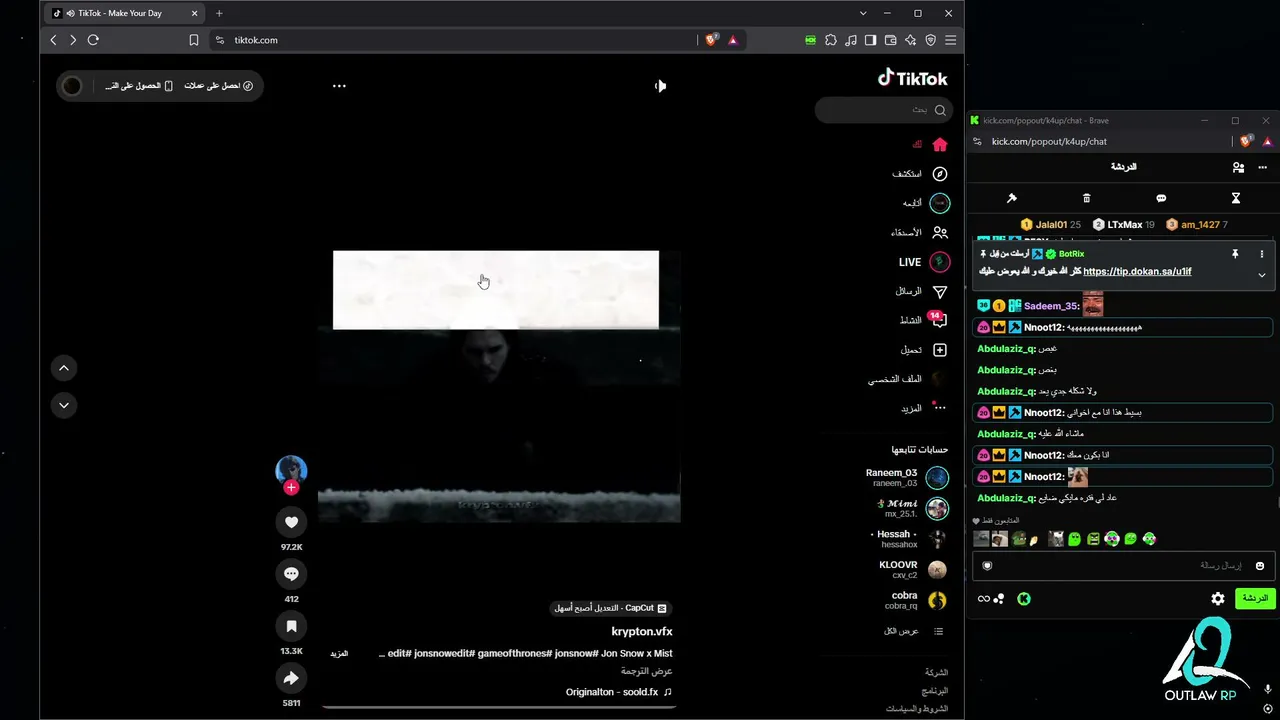This screenshot has height=720, width=1280.
Task: Open the TikTok profile page
Action: coord(908,380)
